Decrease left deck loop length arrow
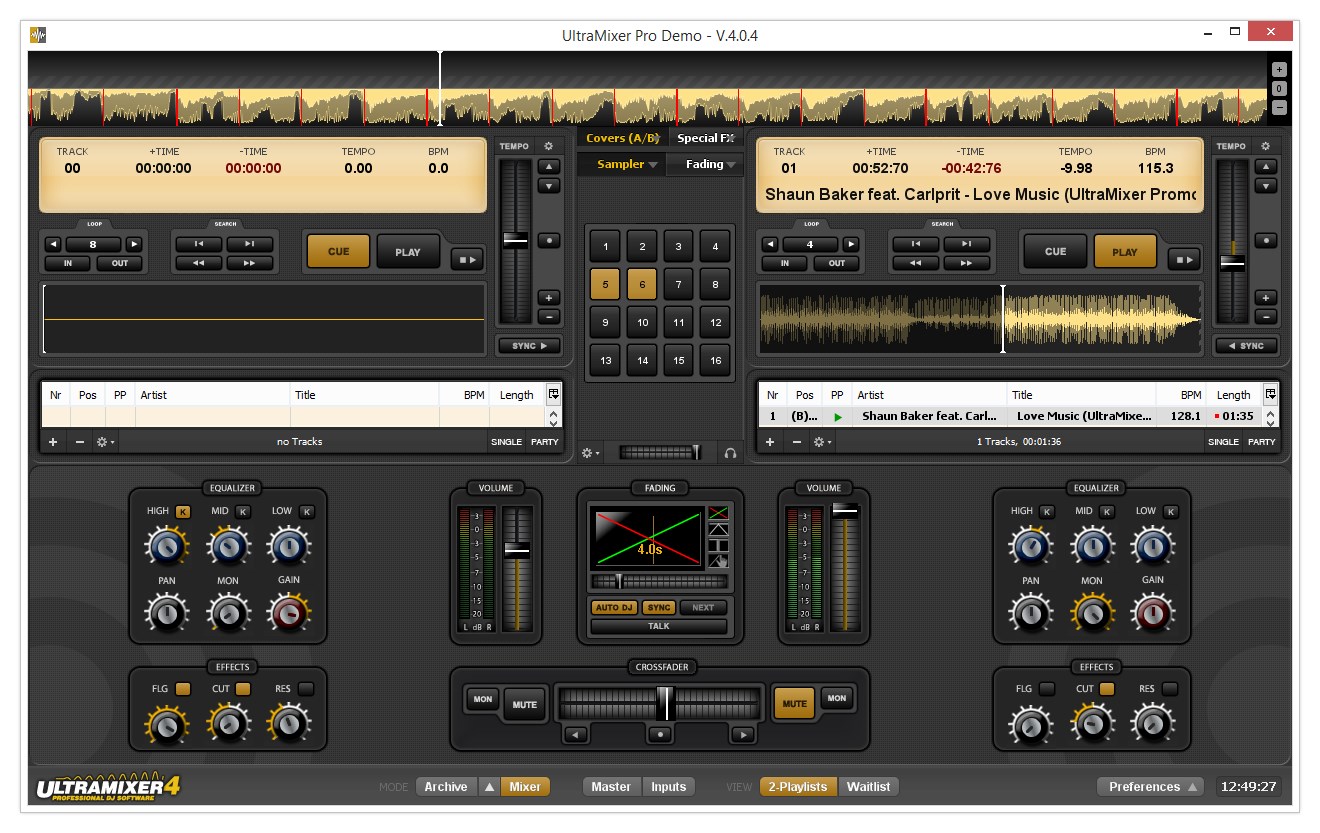The width and height of the screenshot is (1320, 833). pyautogui.click(x=53, y=244)
